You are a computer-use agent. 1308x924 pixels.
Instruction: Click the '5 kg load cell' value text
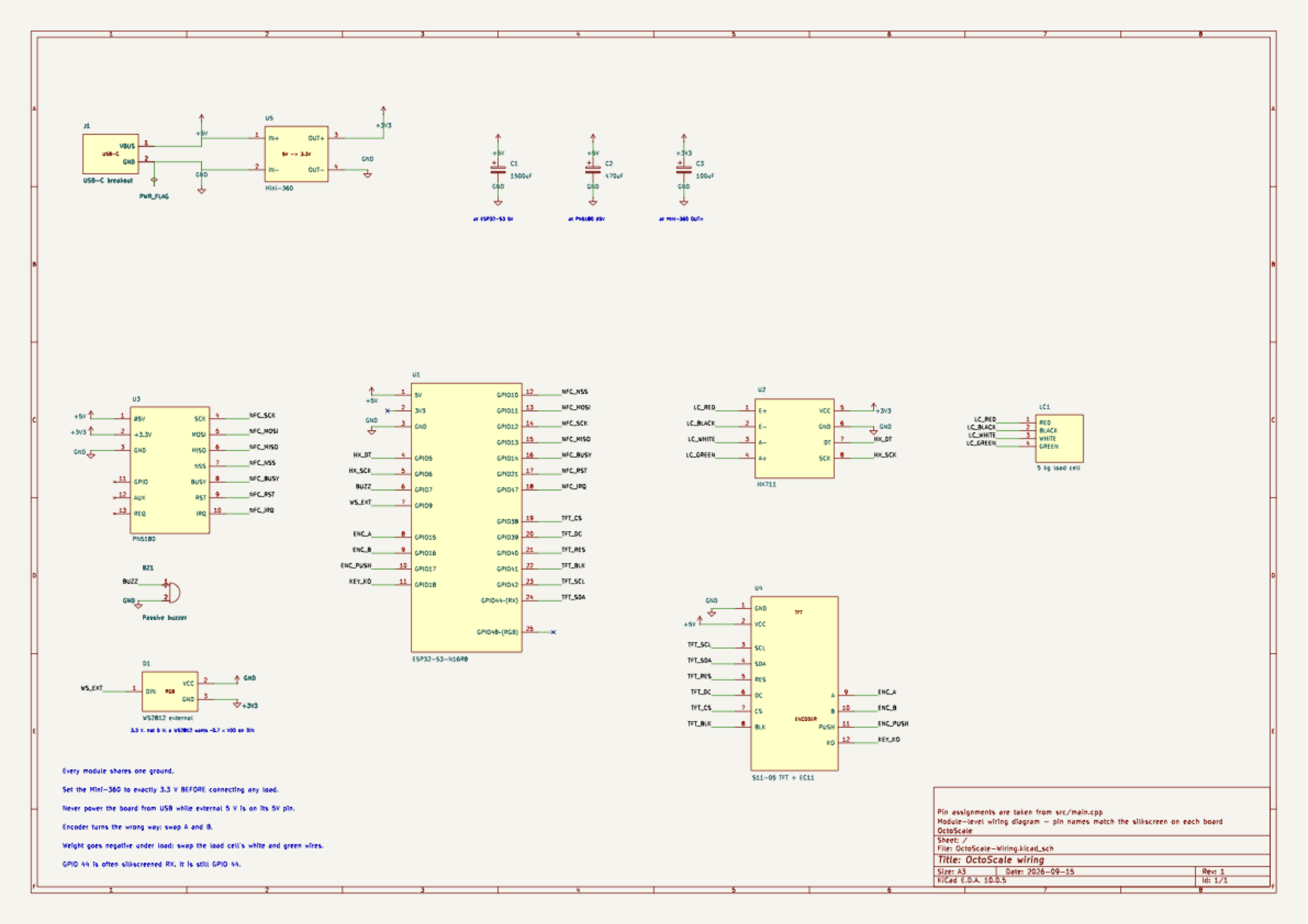(1058, 468)
